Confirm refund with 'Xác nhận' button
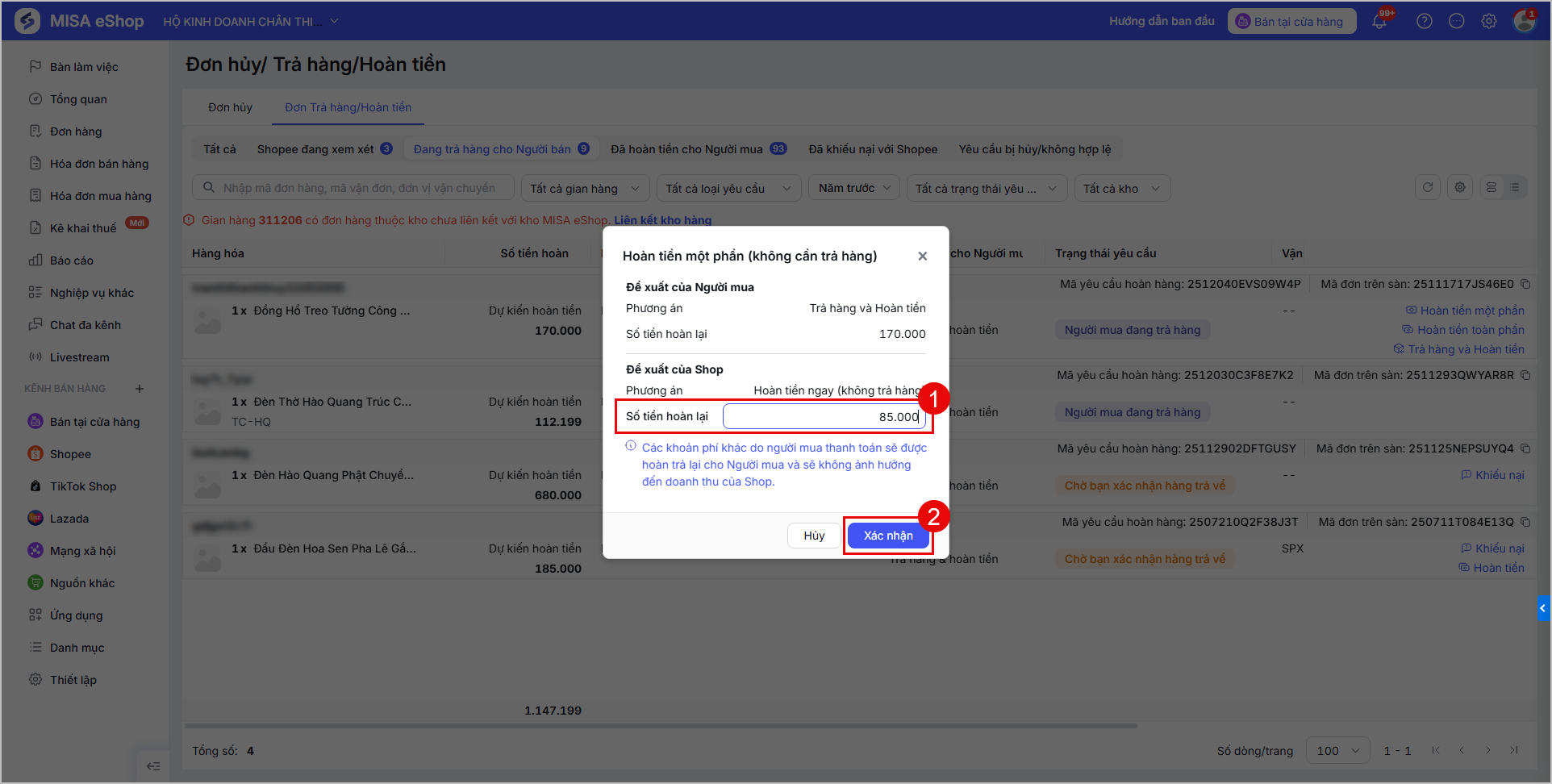The height and width of the screenshot is (784, 1552). coord(888,536)
